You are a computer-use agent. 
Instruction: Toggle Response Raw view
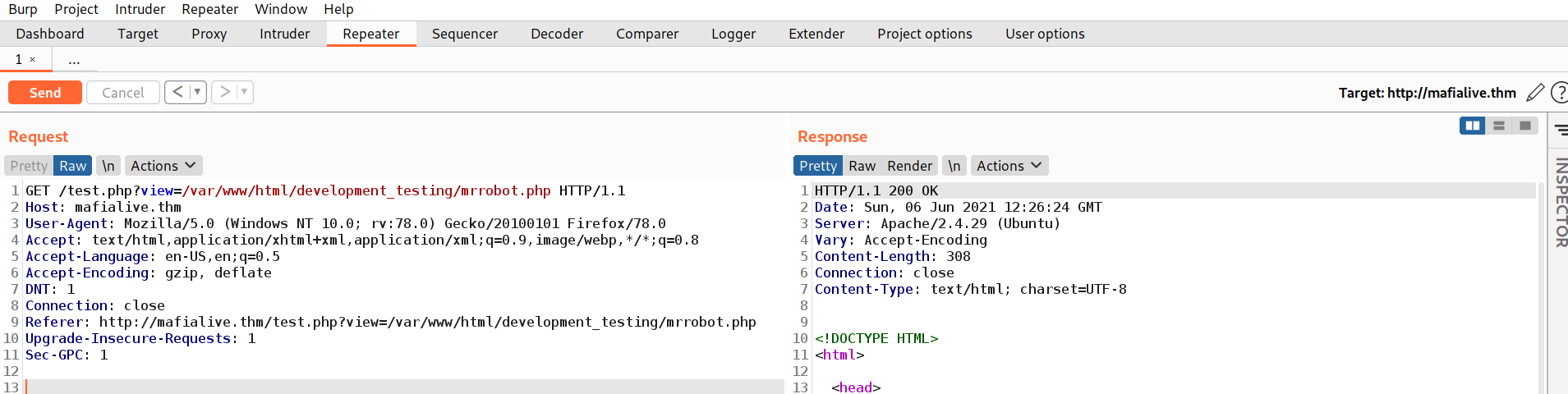[x=862, y=166]
